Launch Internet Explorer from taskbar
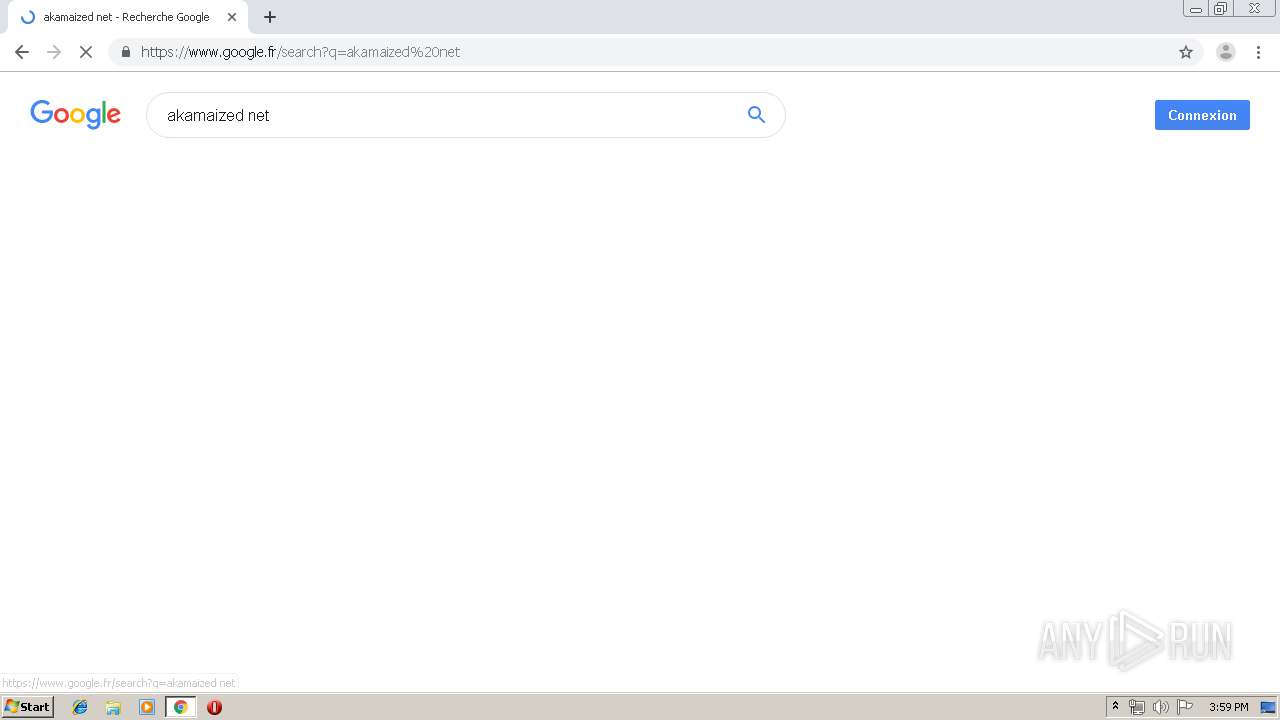This screenshot has height=720, width=1280. coord(80,707)
